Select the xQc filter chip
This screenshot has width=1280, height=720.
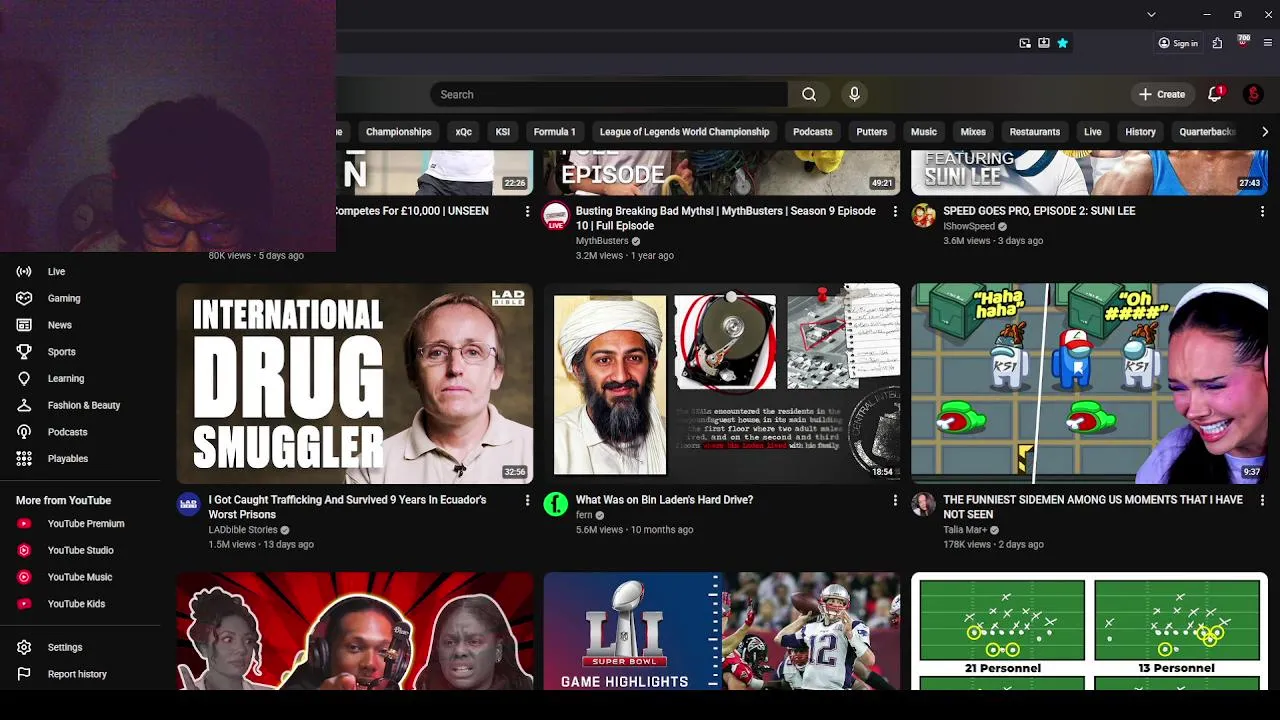coord(463,132)
